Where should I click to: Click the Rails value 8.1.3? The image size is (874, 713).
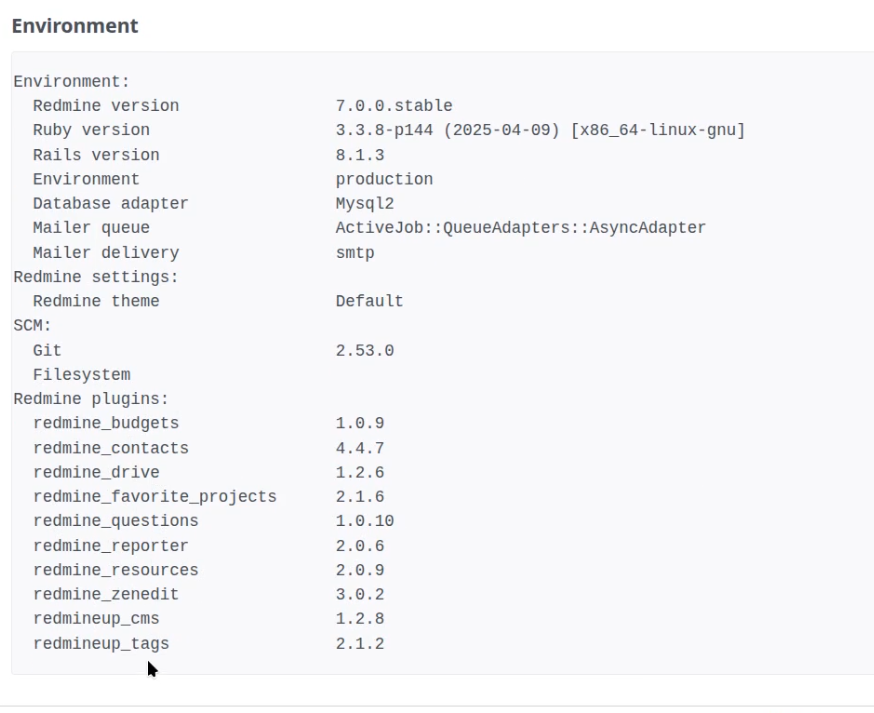(360, 154)
